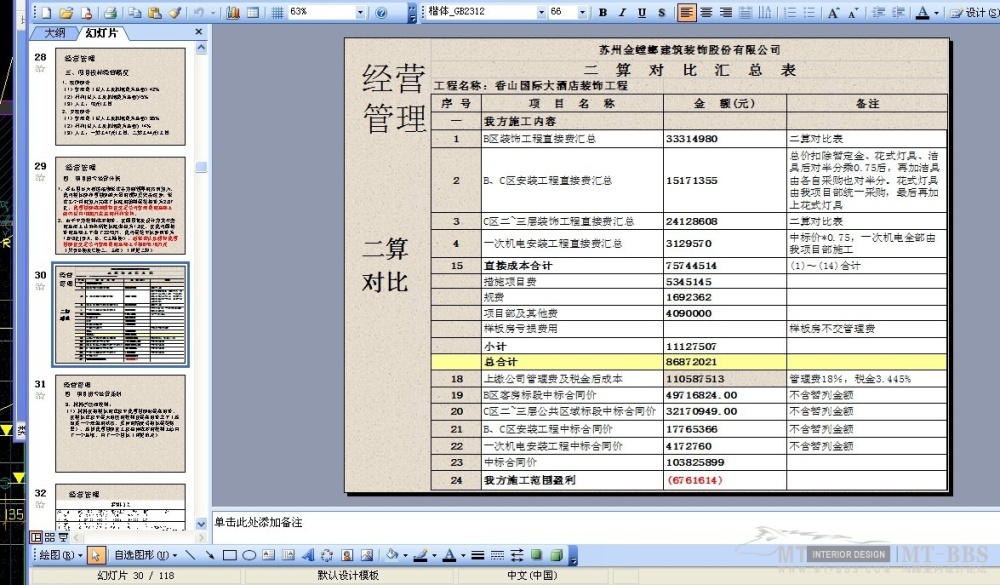This screenshot has height=585, width=1000.
Task: Open the 自选图形 AutoShapes menu
Action: [143, 555]
